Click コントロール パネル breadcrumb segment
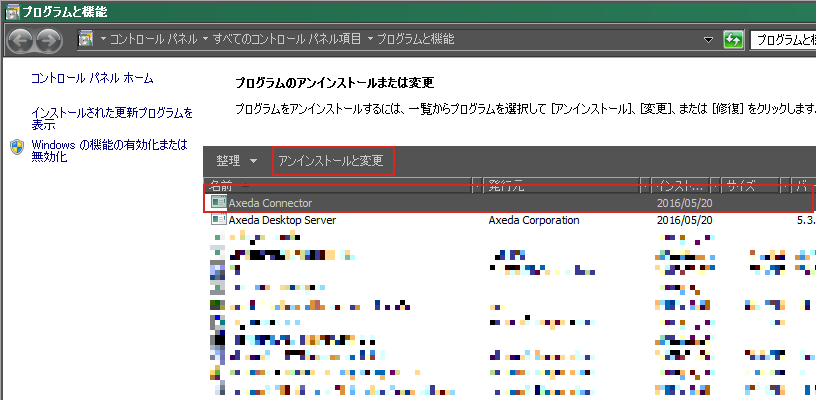 154,39
